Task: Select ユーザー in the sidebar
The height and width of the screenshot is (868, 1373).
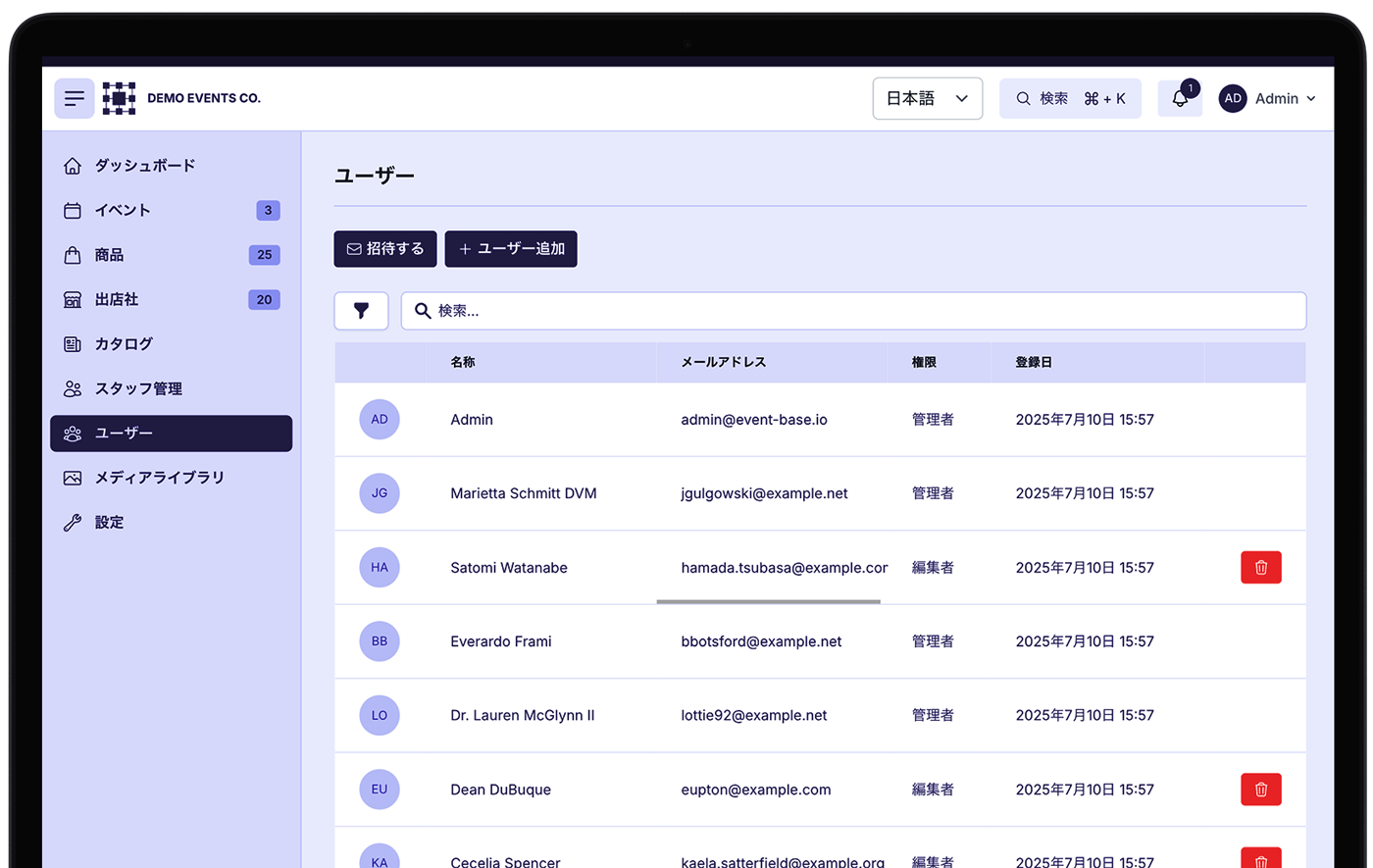Action: coord(172,434)
